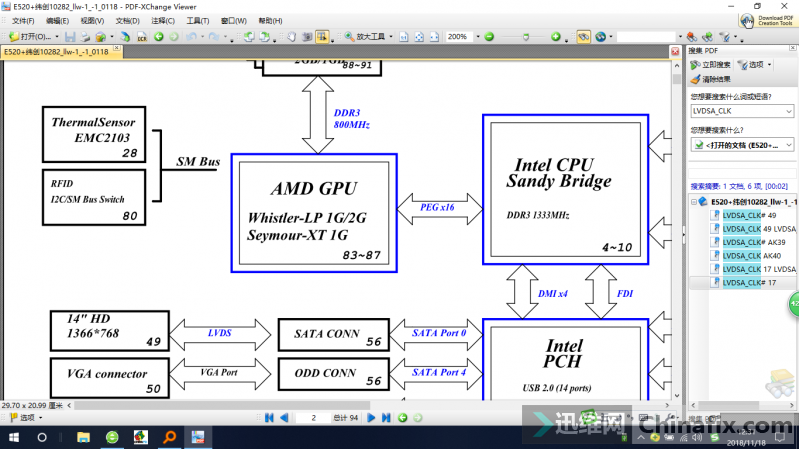The width and height of the screenshot is (799, 449).
Task: Click the green plus zoom in button
Action: point(555,37)
